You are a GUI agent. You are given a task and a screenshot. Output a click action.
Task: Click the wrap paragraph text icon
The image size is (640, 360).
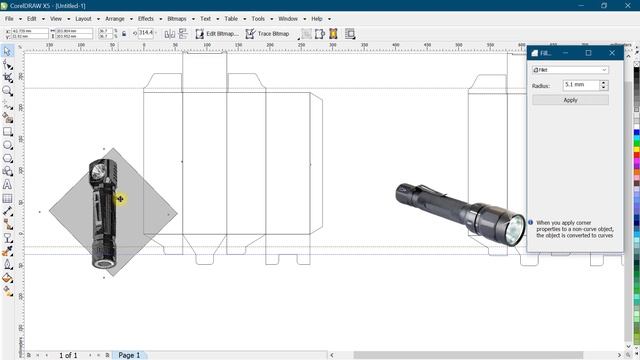tap(350, 34)
